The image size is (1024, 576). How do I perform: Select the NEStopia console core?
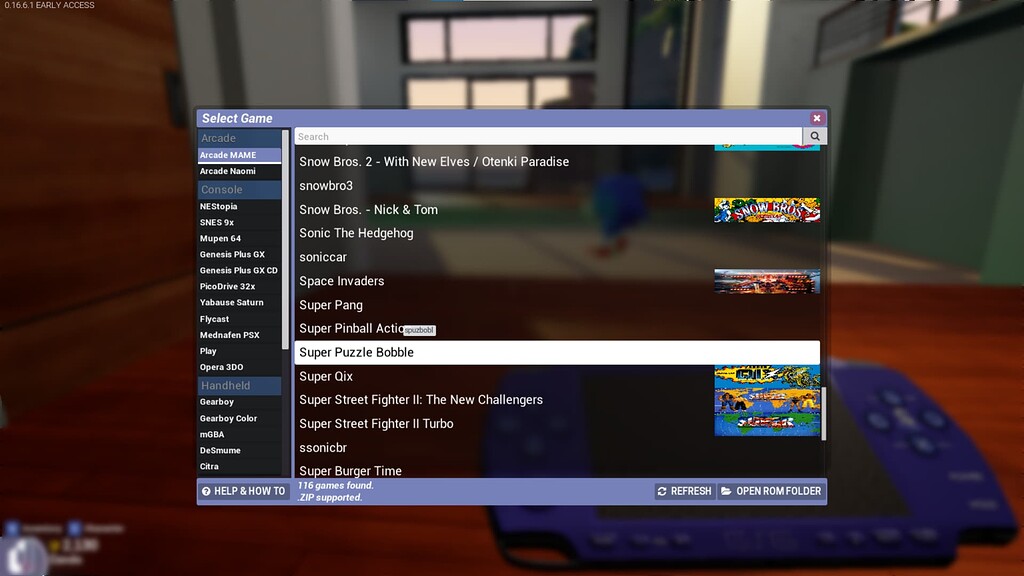219,207
